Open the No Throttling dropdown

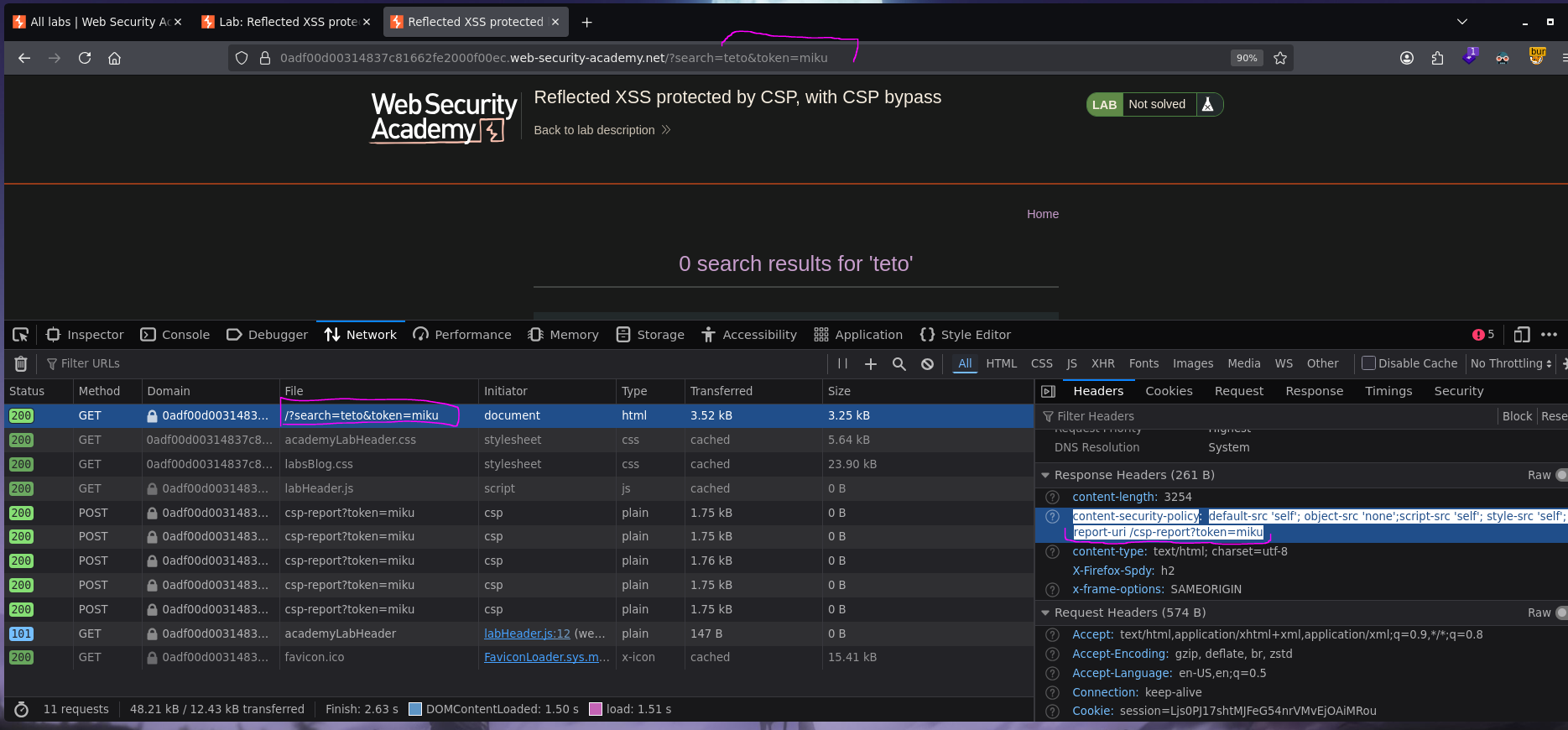(1511, 363)
